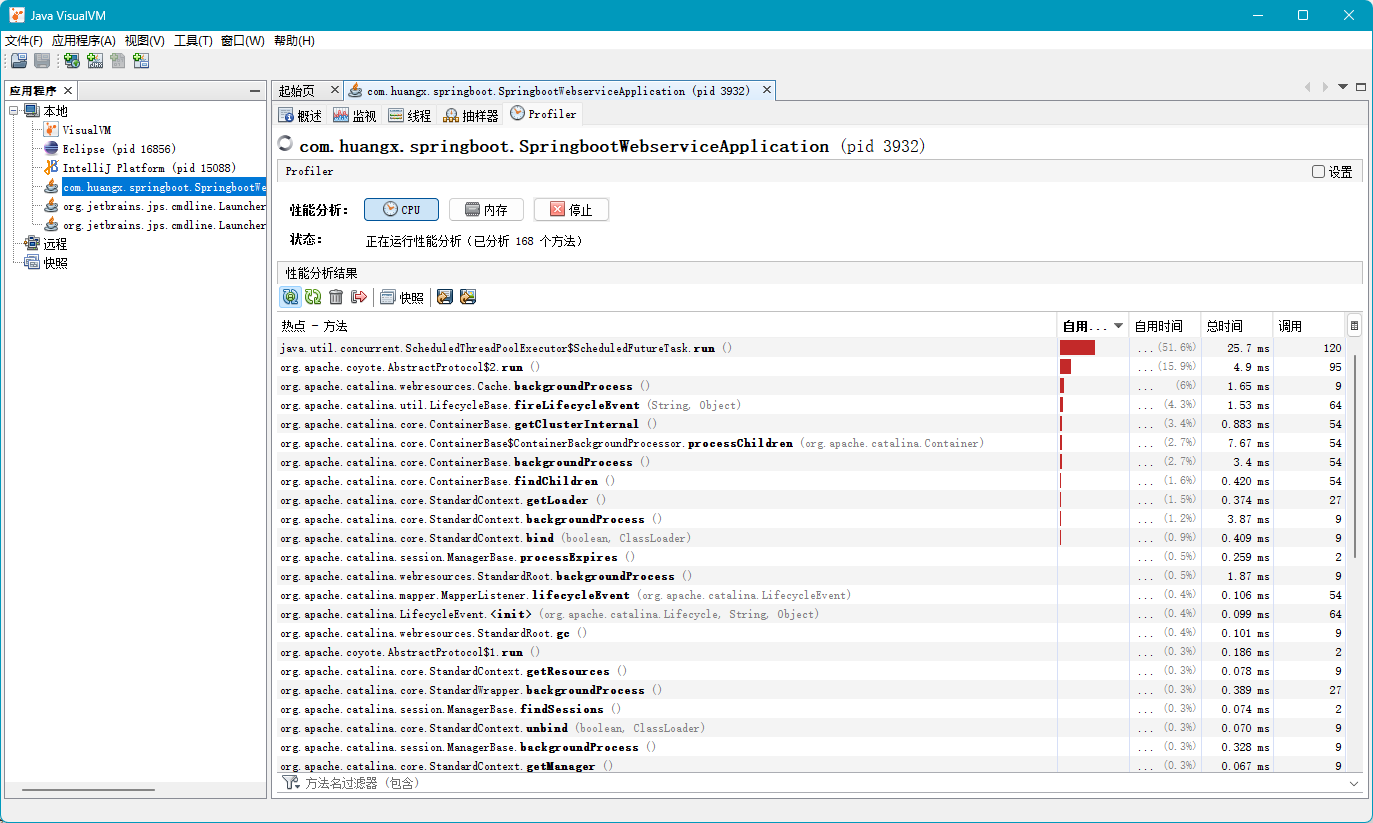1373x823 pixels.
Task: Click the results table vertical scrollbar
Action: [1354, 455]
